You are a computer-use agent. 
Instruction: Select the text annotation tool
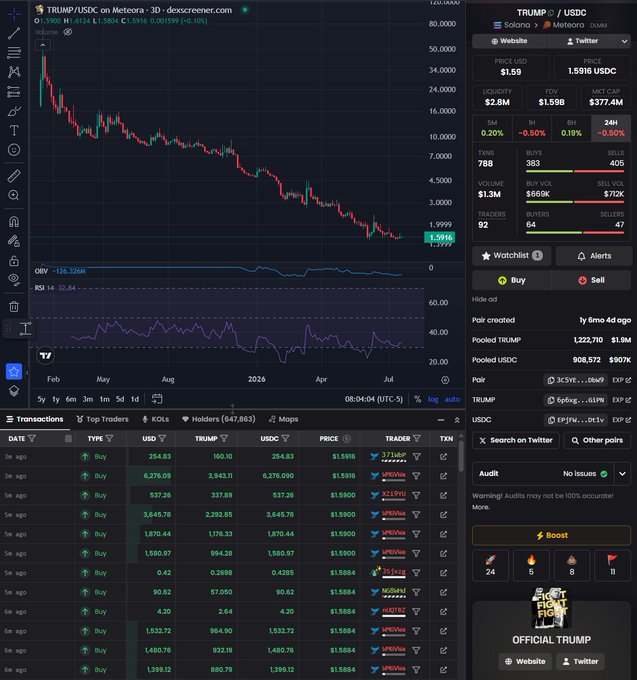pos(14,130)
